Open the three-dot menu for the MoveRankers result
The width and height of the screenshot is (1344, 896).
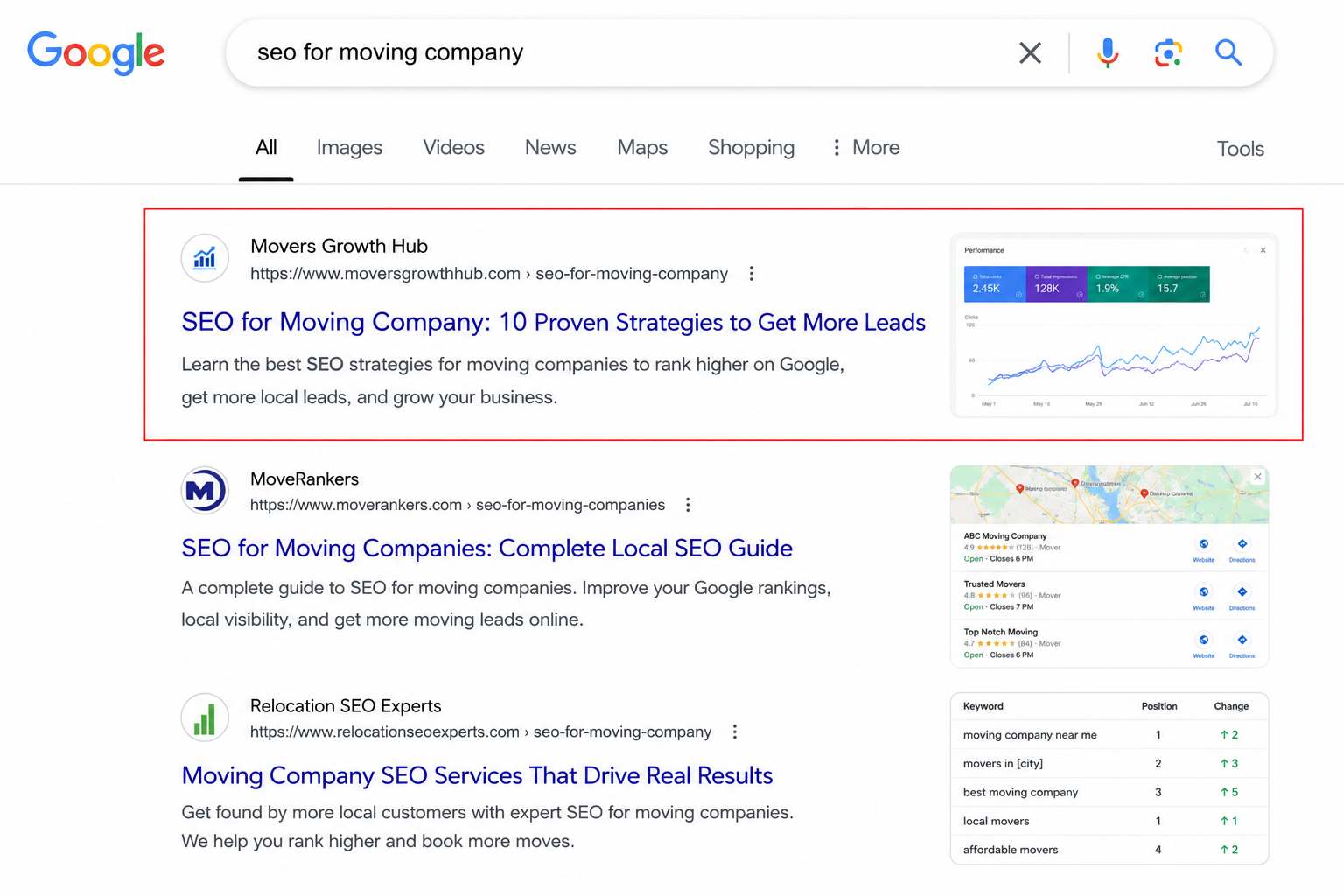pos(688,505)
